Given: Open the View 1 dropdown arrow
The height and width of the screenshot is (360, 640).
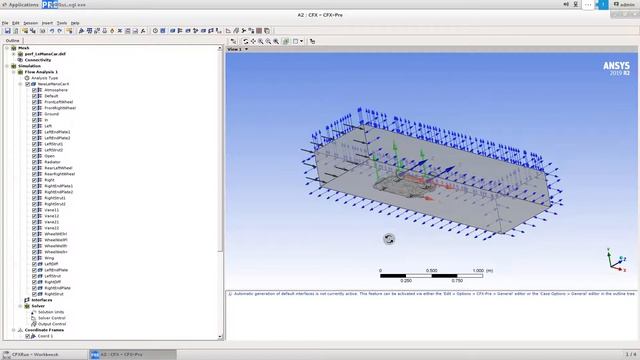Looking at the screenshot, I should pos(246,49).
